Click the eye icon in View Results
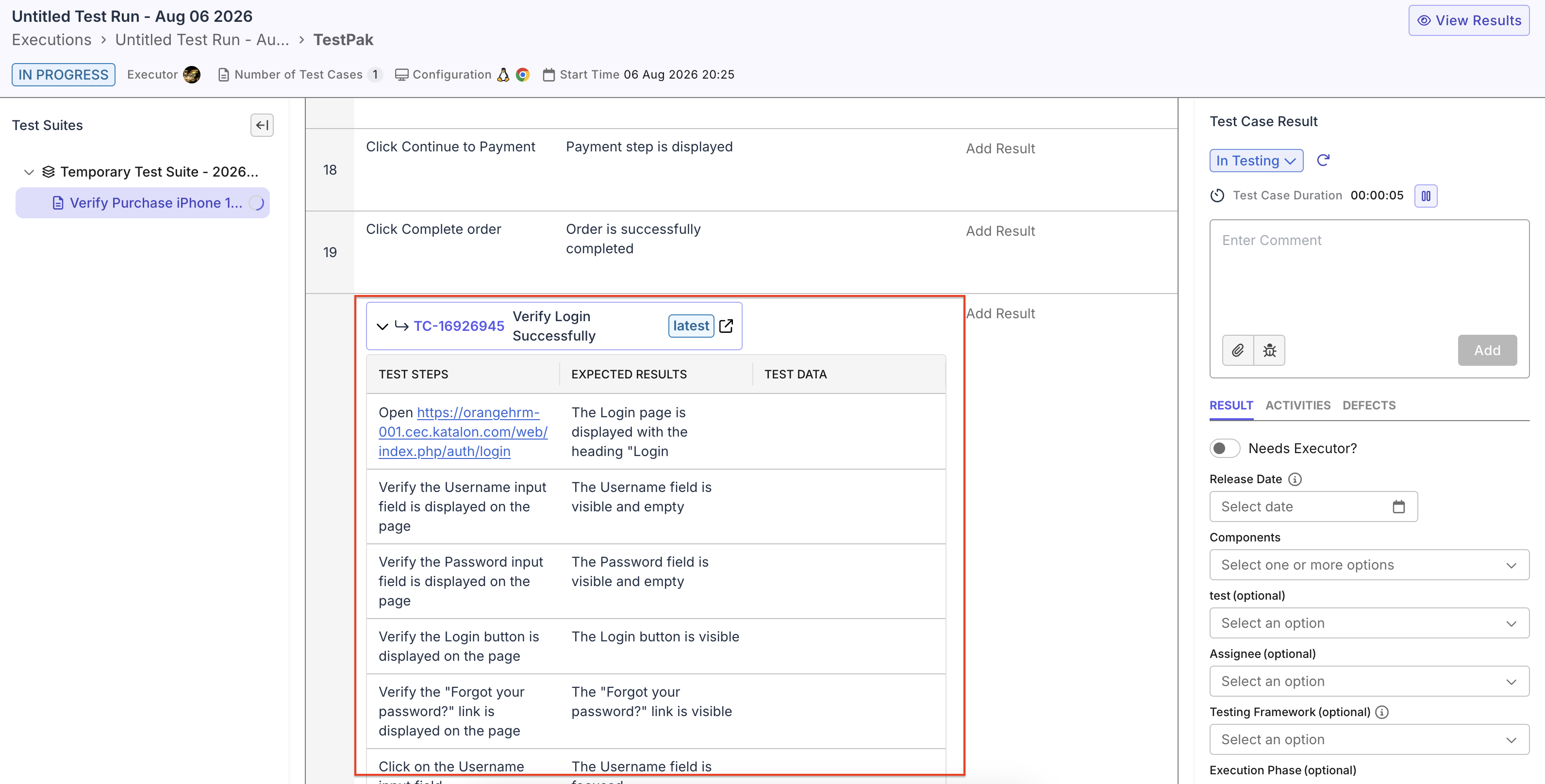This screenshot has height=784, width=1545. (x=1423, y=20)
